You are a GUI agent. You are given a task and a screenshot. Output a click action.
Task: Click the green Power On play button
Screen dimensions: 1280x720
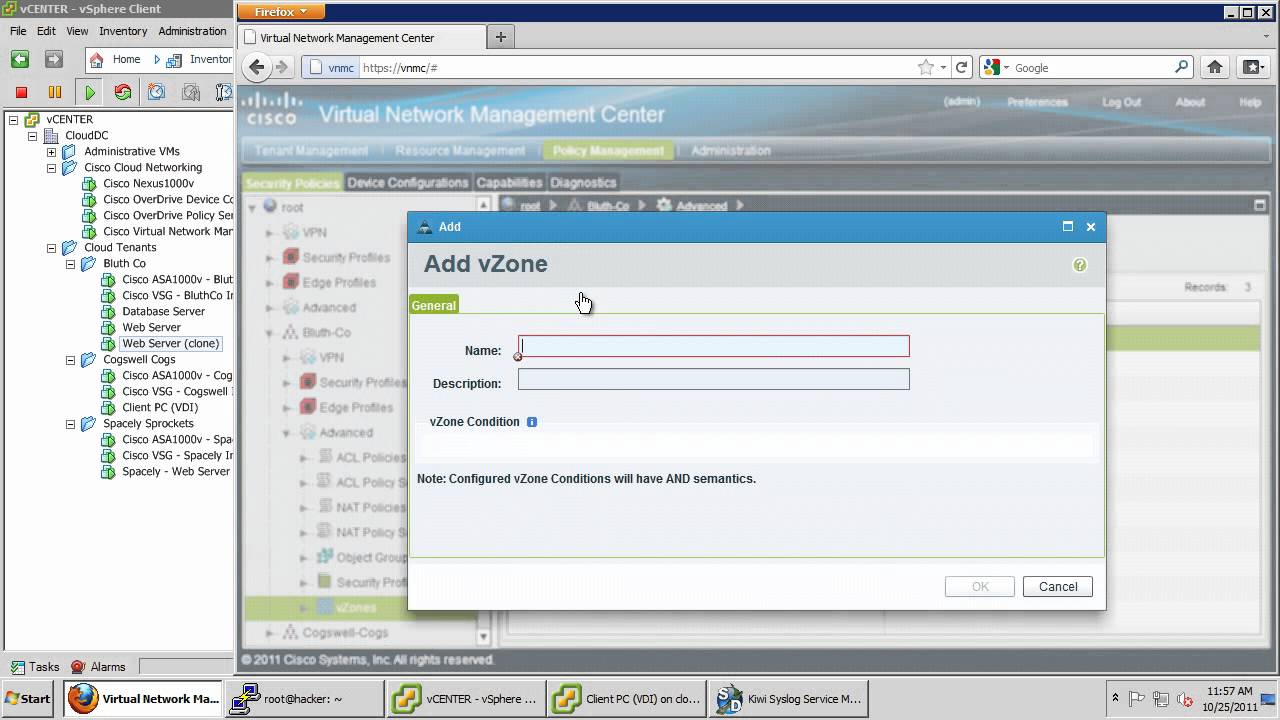90,92
